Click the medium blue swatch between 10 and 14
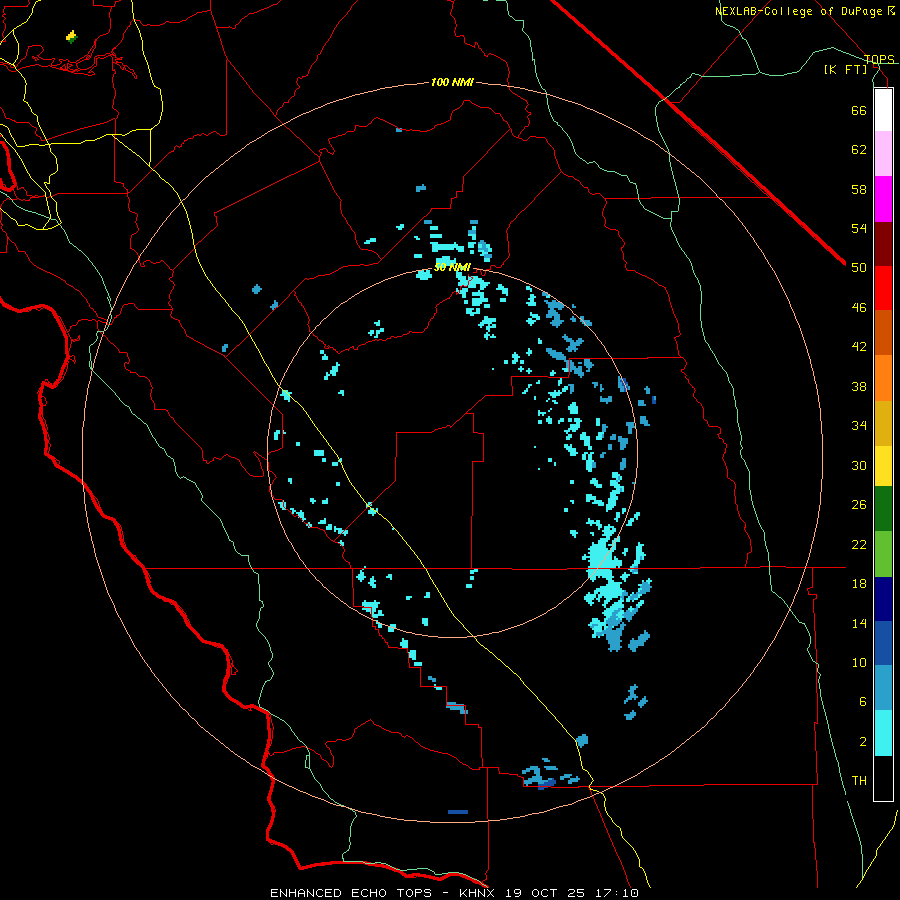 (883, 643)
